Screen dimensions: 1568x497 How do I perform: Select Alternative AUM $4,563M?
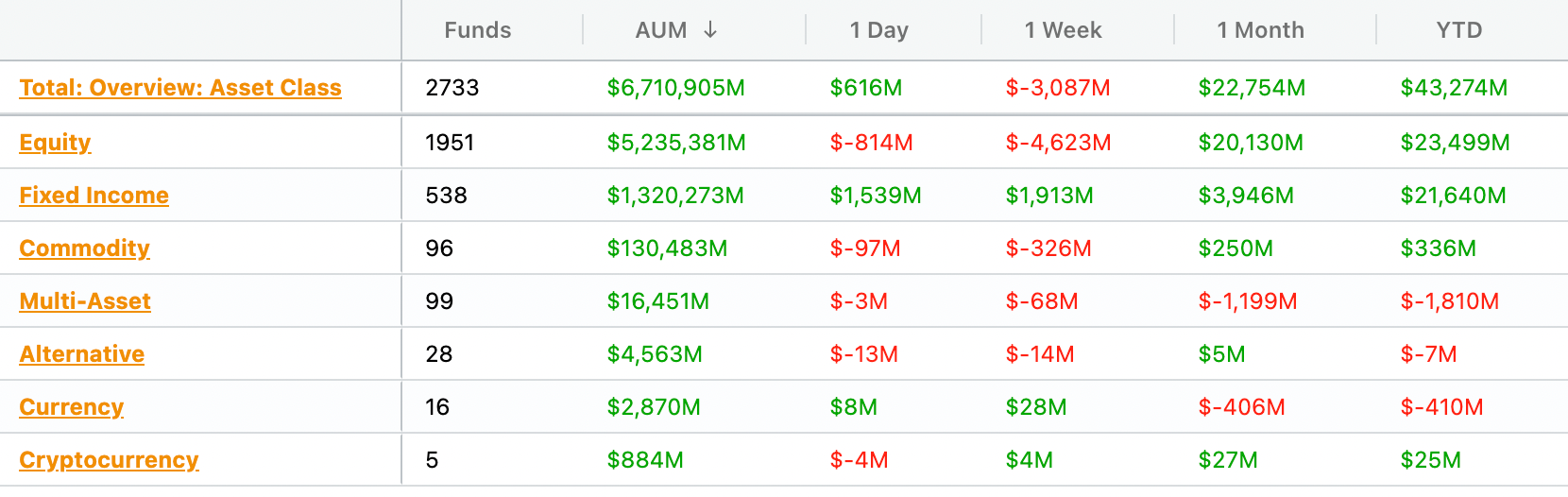pos(655,354)
